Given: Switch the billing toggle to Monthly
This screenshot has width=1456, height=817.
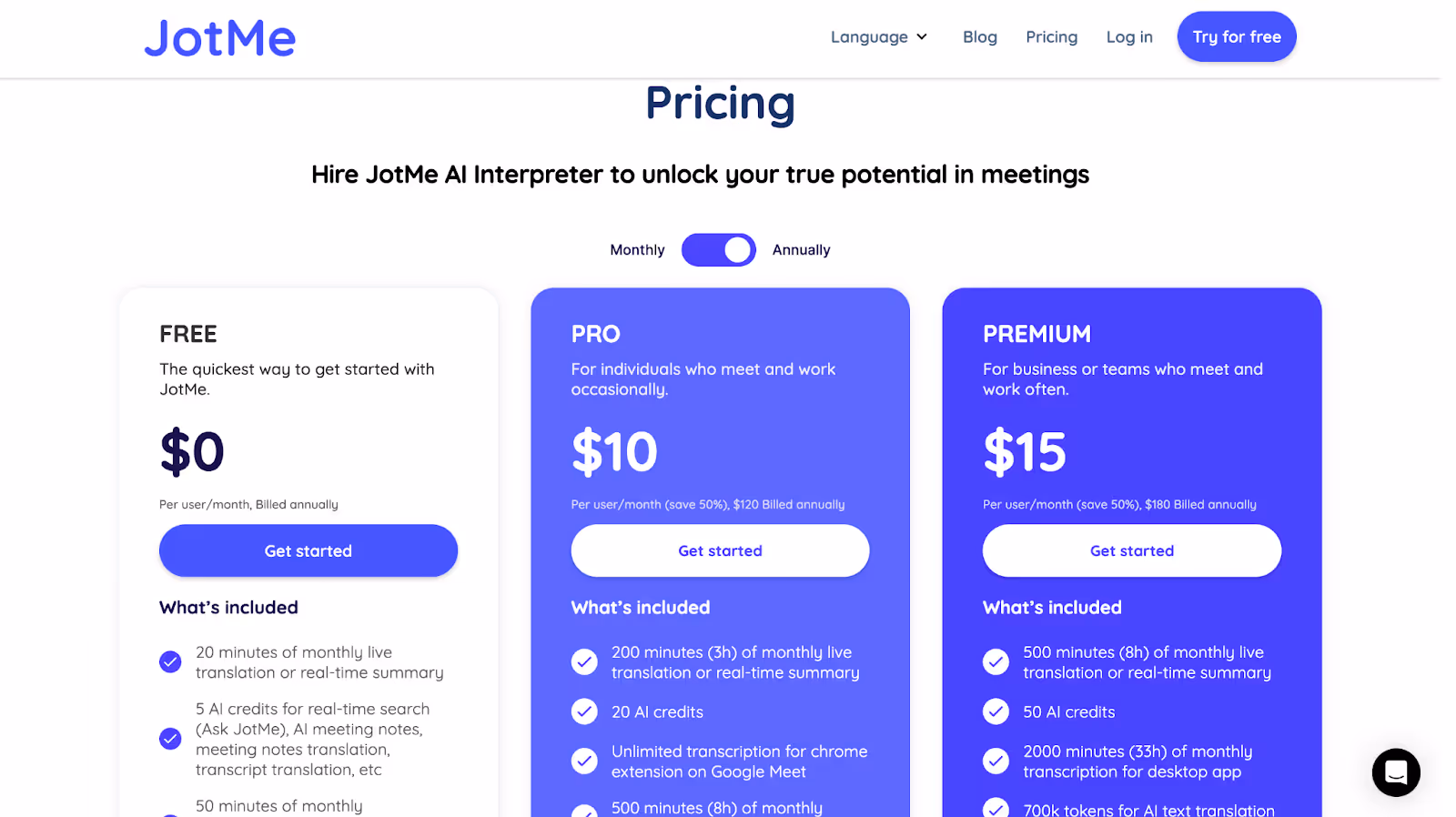Looking at the screenshot, I should click(719, 249).
